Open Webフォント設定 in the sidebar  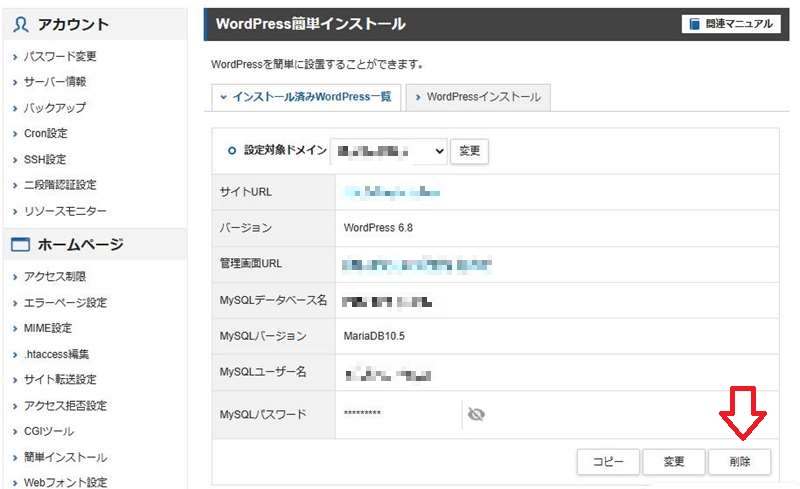pos(65,482)
